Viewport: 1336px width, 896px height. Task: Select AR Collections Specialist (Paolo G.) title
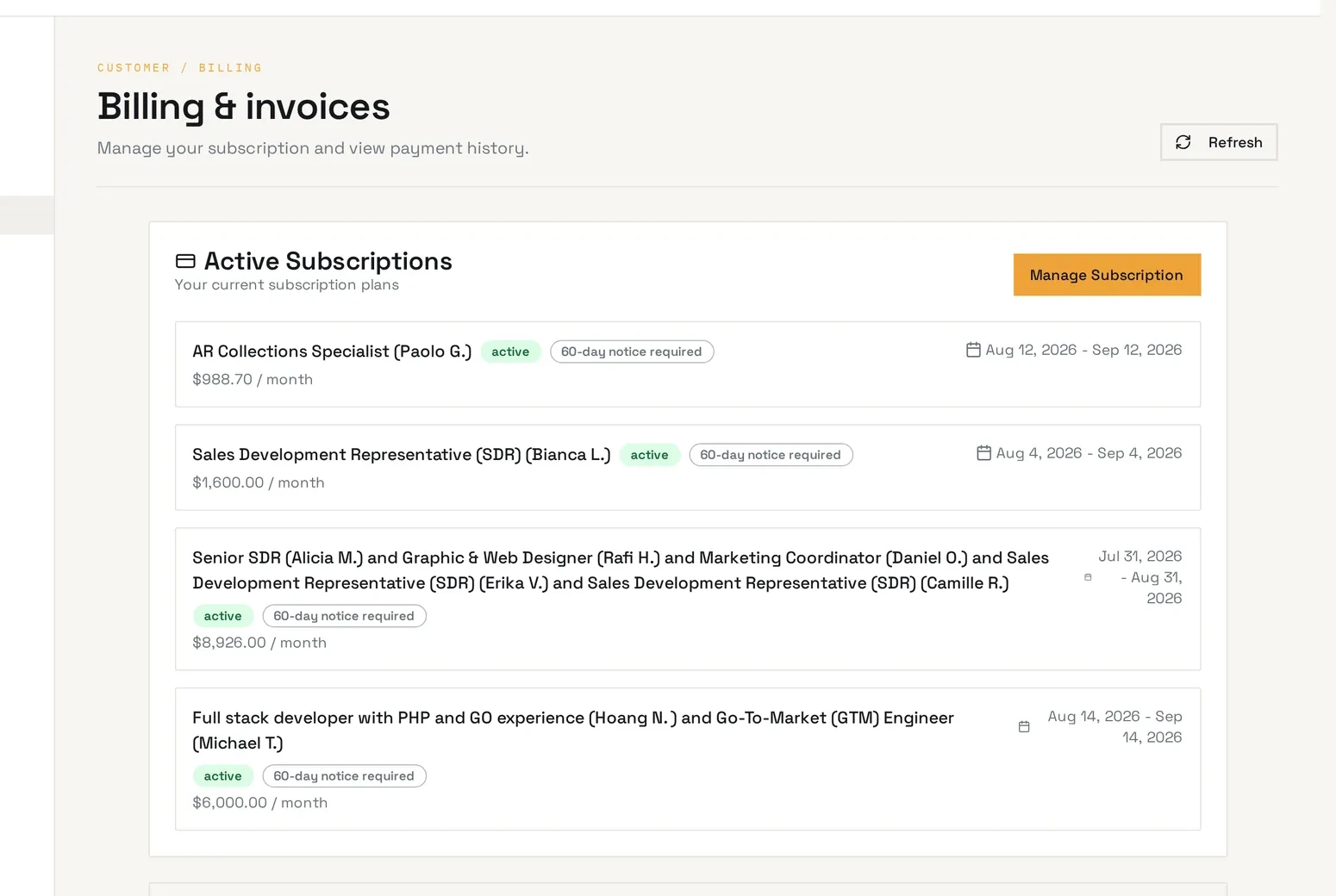332,352
